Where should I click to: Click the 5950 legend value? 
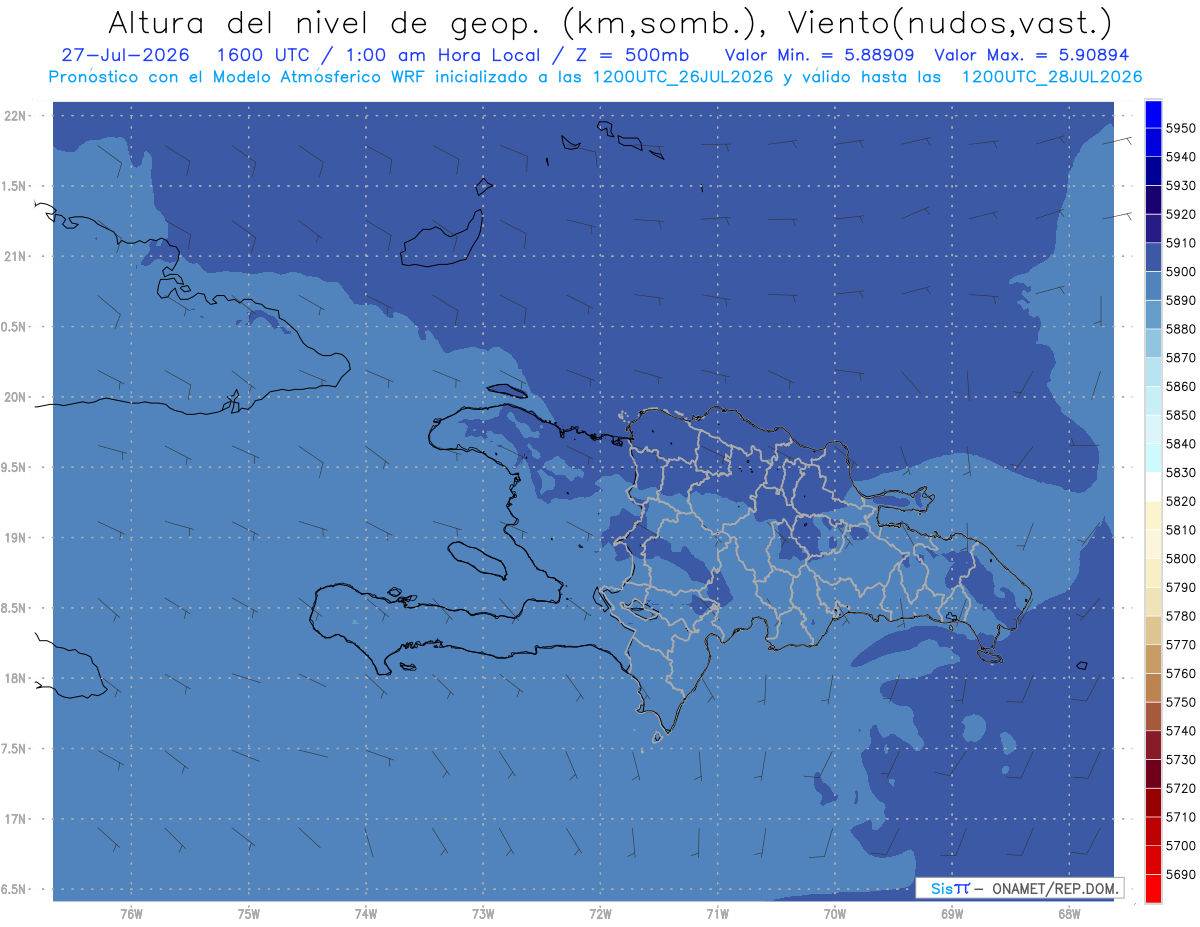pyautogui.click(x=1180, y=128)
